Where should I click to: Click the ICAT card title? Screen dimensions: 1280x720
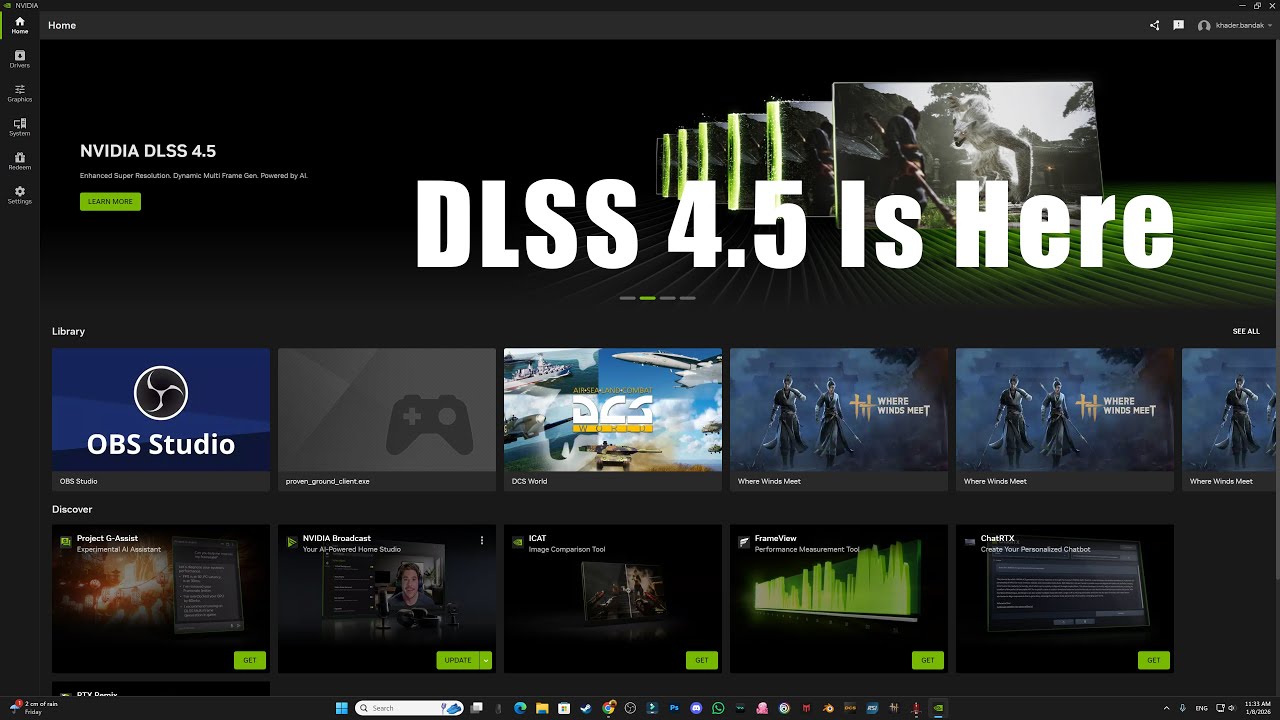(x=538, y=539)
